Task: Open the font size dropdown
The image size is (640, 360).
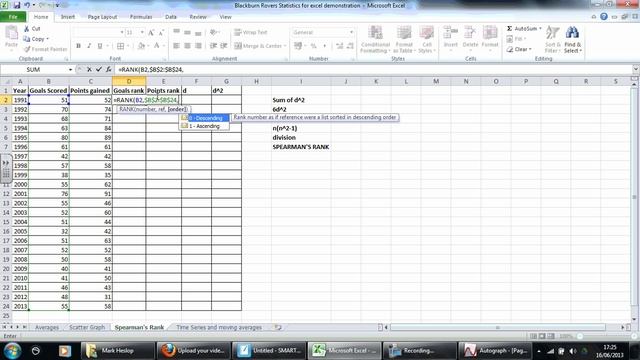Action: pos(142,32)
